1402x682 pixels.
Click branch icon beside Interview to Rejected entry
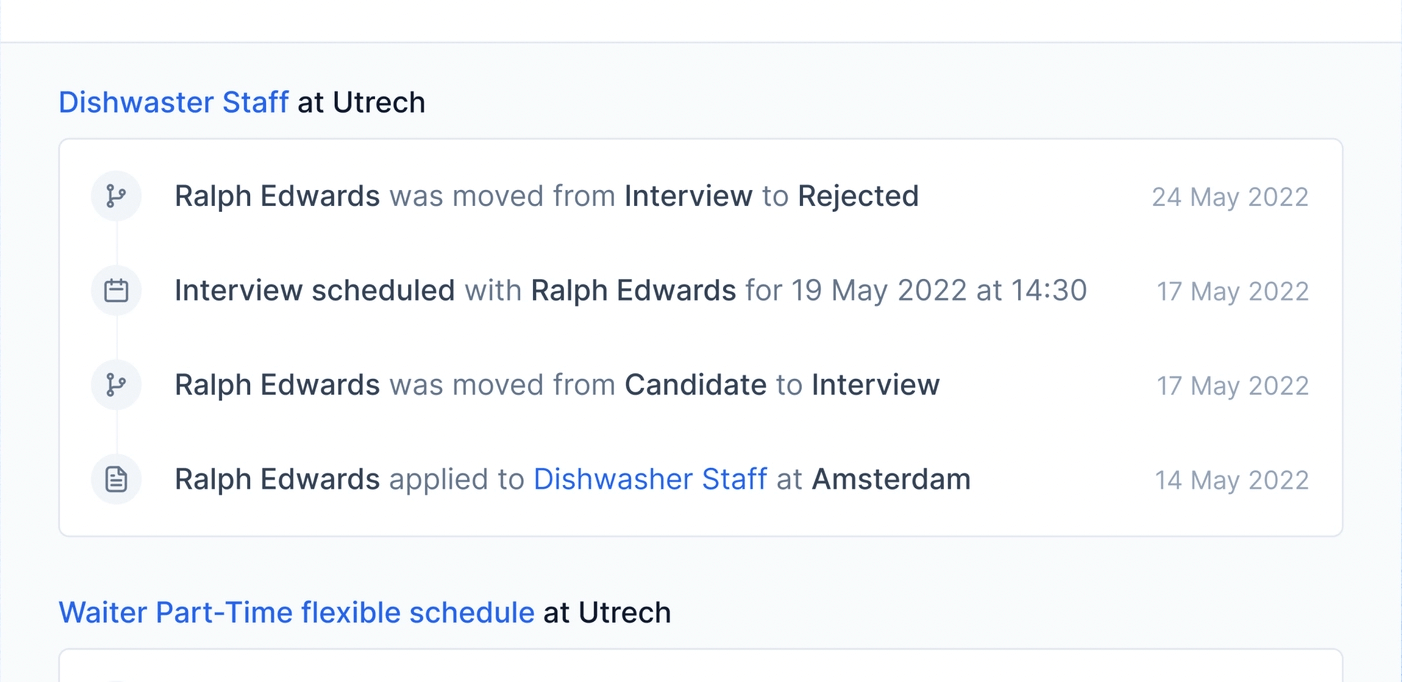pos(116,196)
